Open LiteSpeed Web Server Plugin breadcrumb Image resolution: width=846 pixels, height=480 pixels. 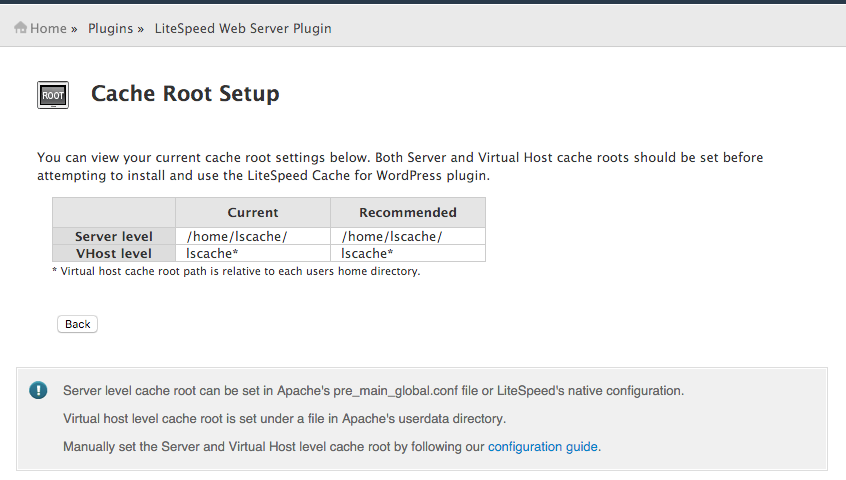(x=243, y=29)
